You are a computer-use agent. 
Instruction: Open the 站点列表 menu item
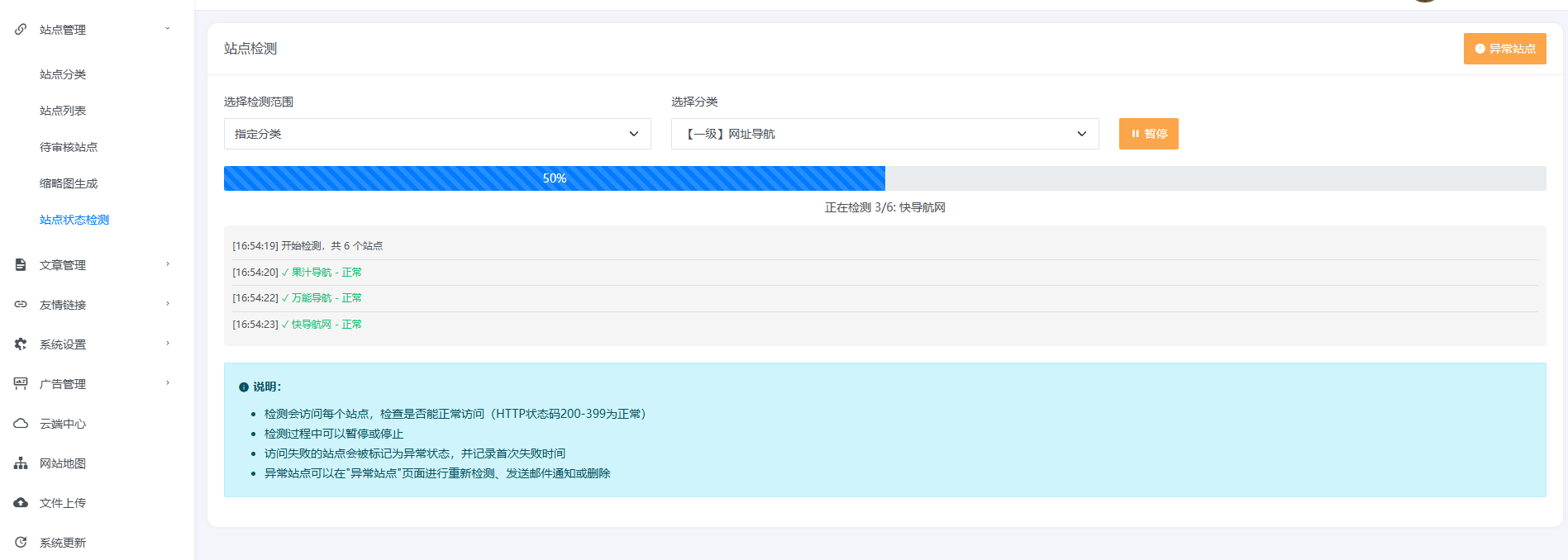click(x=63, y=111)
